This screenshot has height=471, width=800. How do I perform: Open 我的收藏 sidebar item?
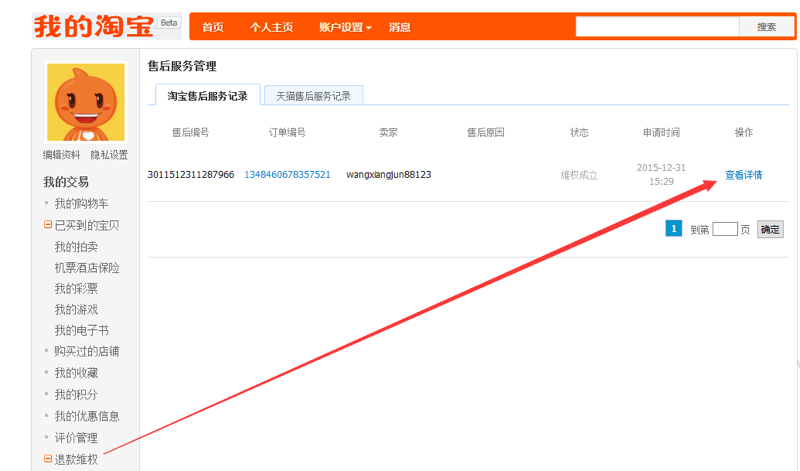76,373
